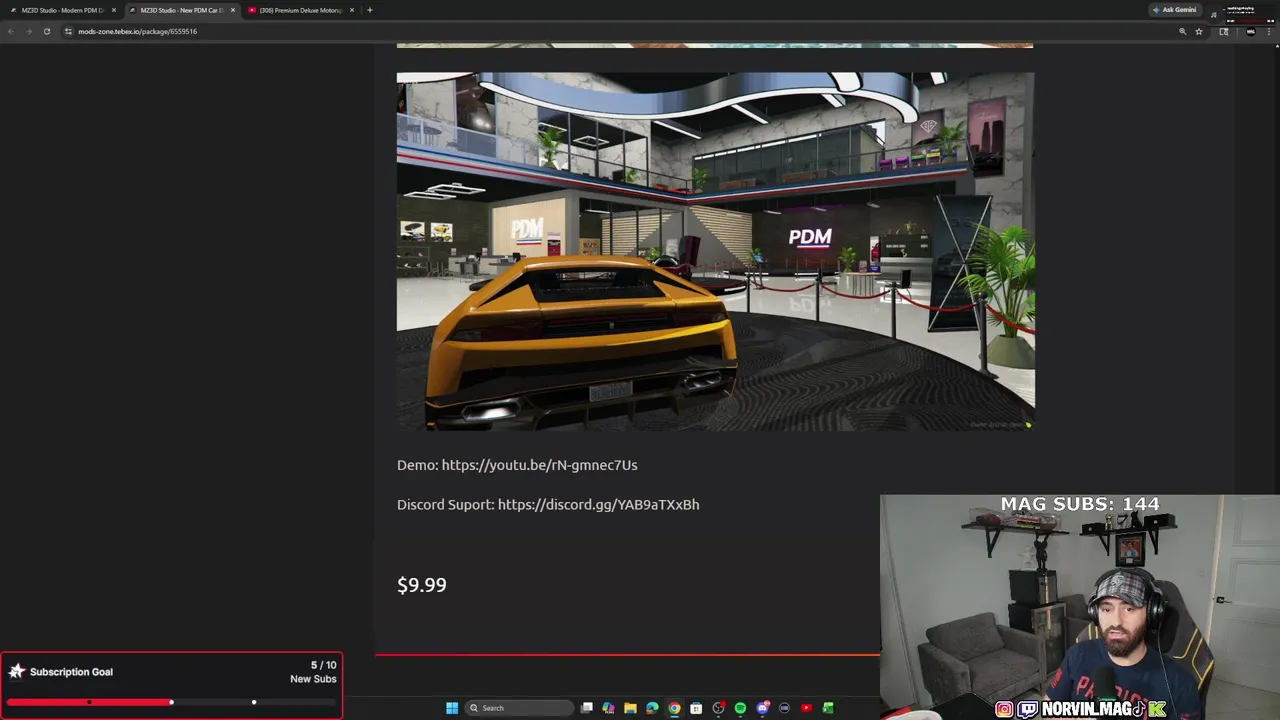1280x720 pixels.
Task: Select the MZ3D Studio - New PDM Car tab
Action: pyautogui.click(x=181, y=10)
